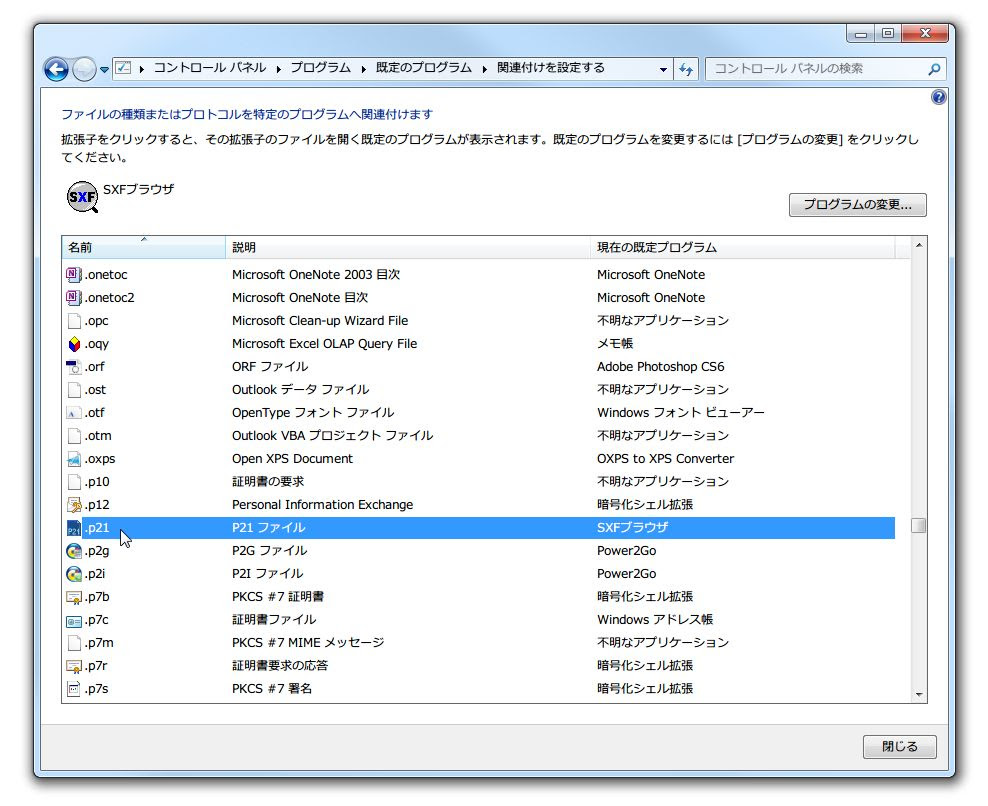Viewport: 988px width, 806px height.
Task: Expand arrow before コントロール パネル breadcrumb
Action: [x=142, y=69]
